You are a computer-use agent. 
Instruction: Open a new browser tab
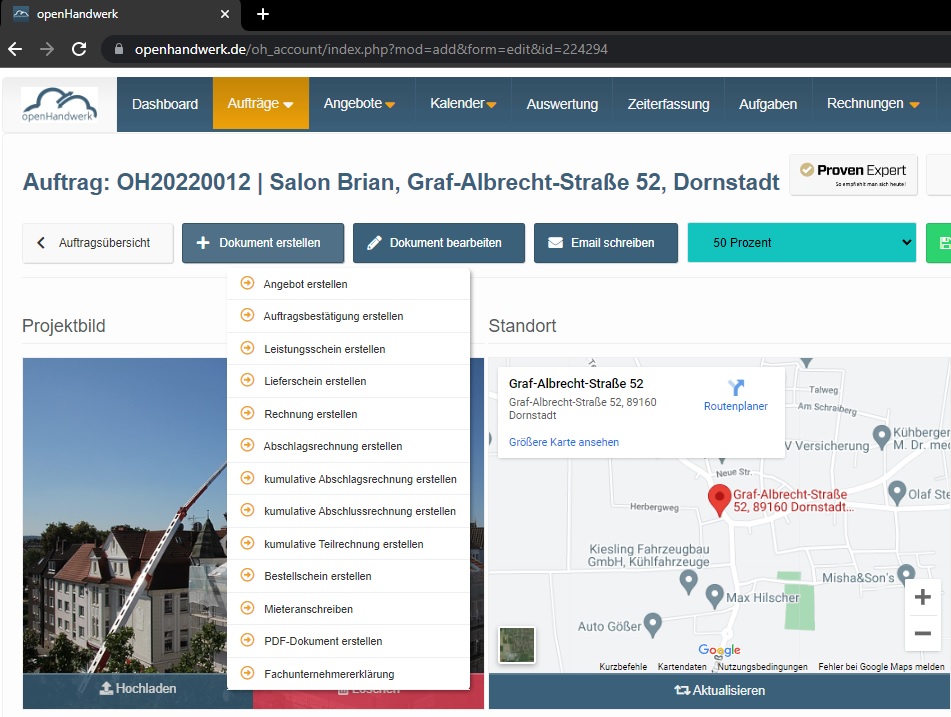pos(263,14)
